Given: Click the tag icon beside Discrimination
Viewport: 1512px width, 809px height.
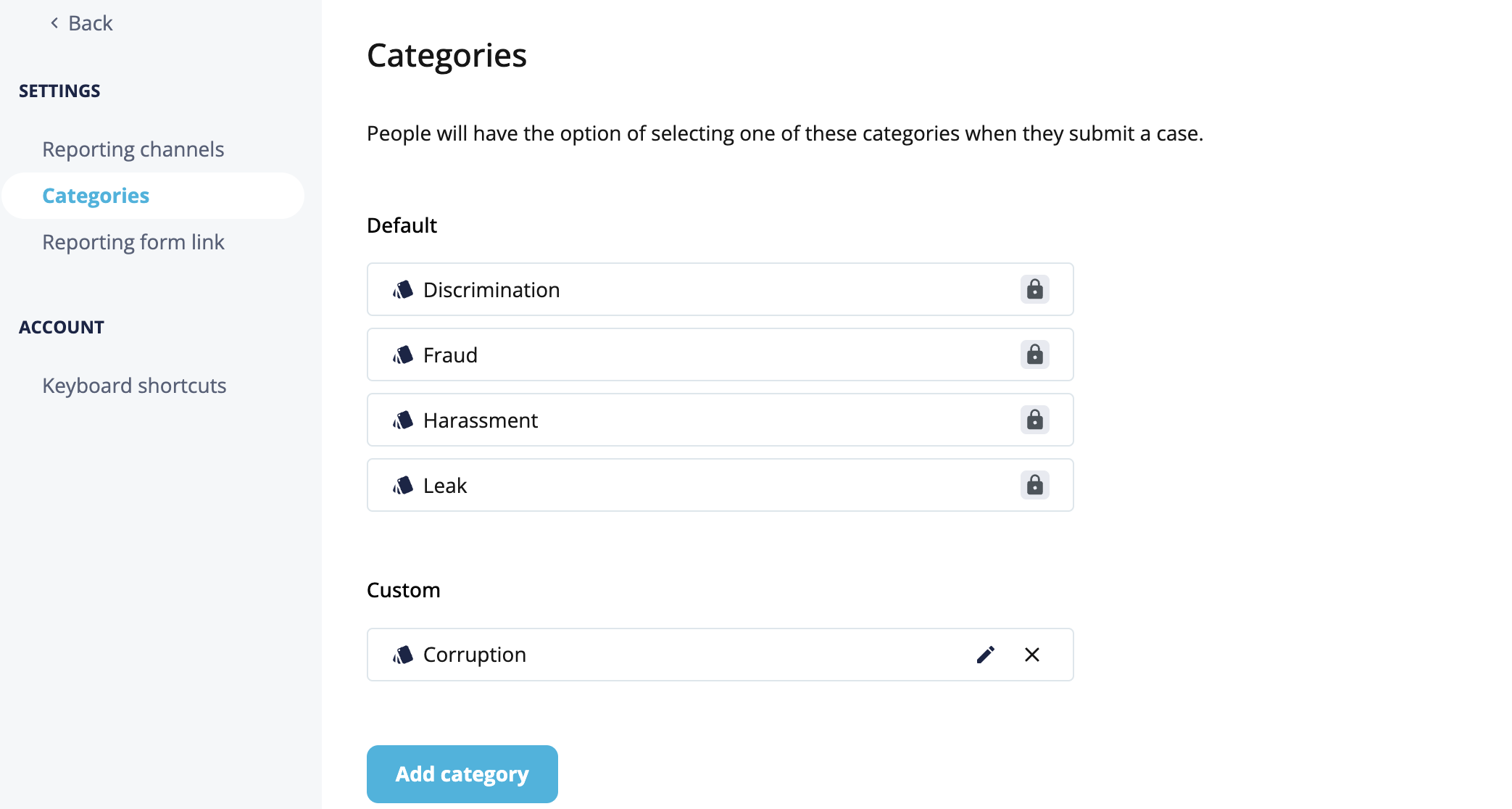Looking at the screenshot, I should (x=403, y=290).
